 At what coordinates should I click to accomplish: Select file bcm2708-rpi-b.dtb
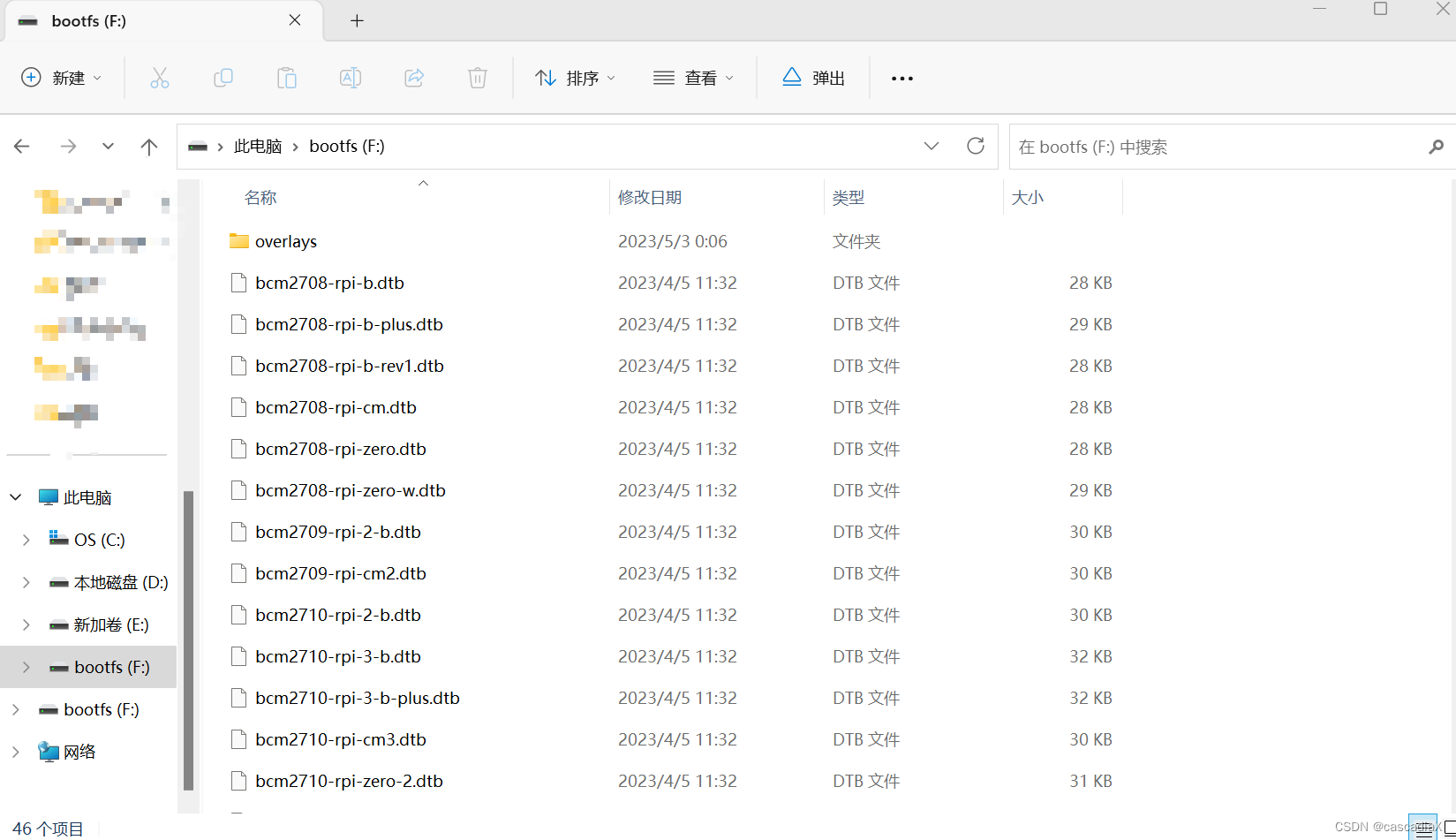pos(329,283)
